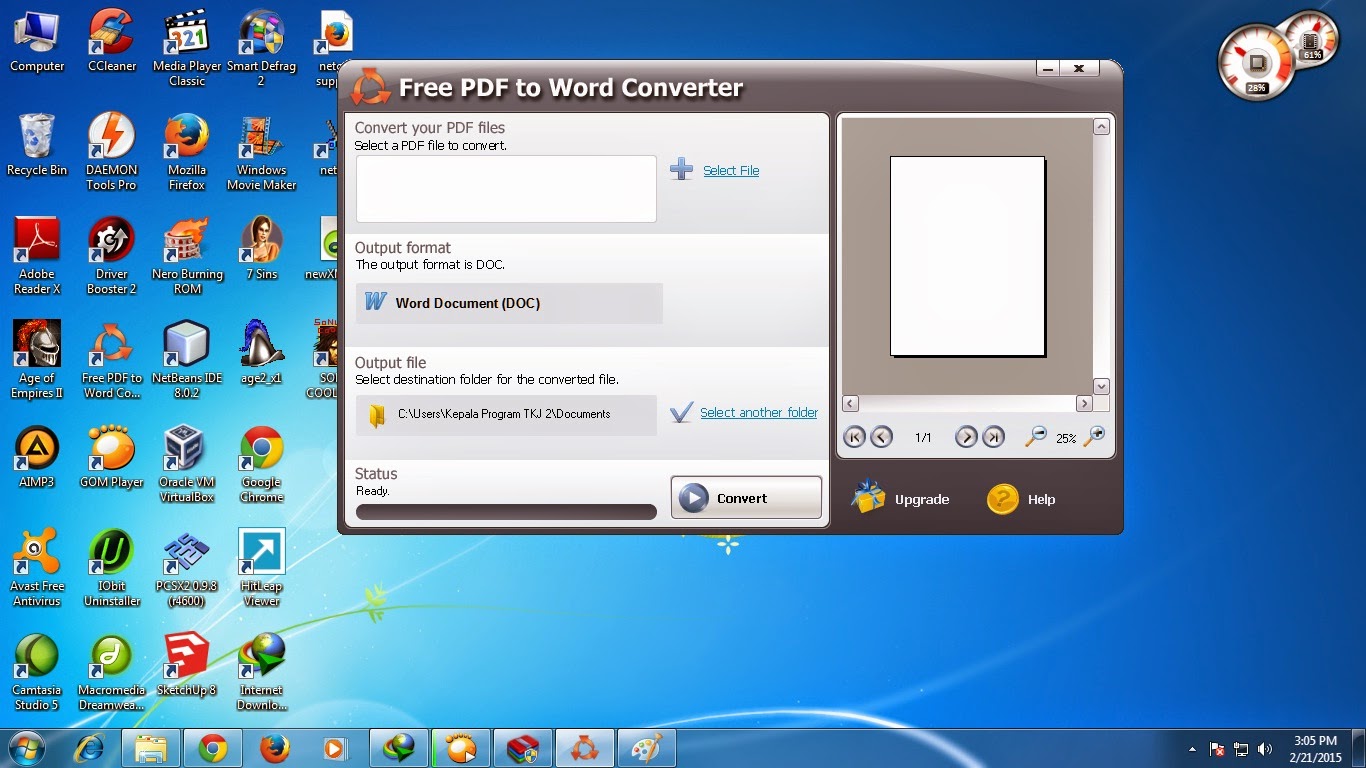Select SketchUp 8 desktop icon
Screen dimensions: 1366x768
(187, 666)
